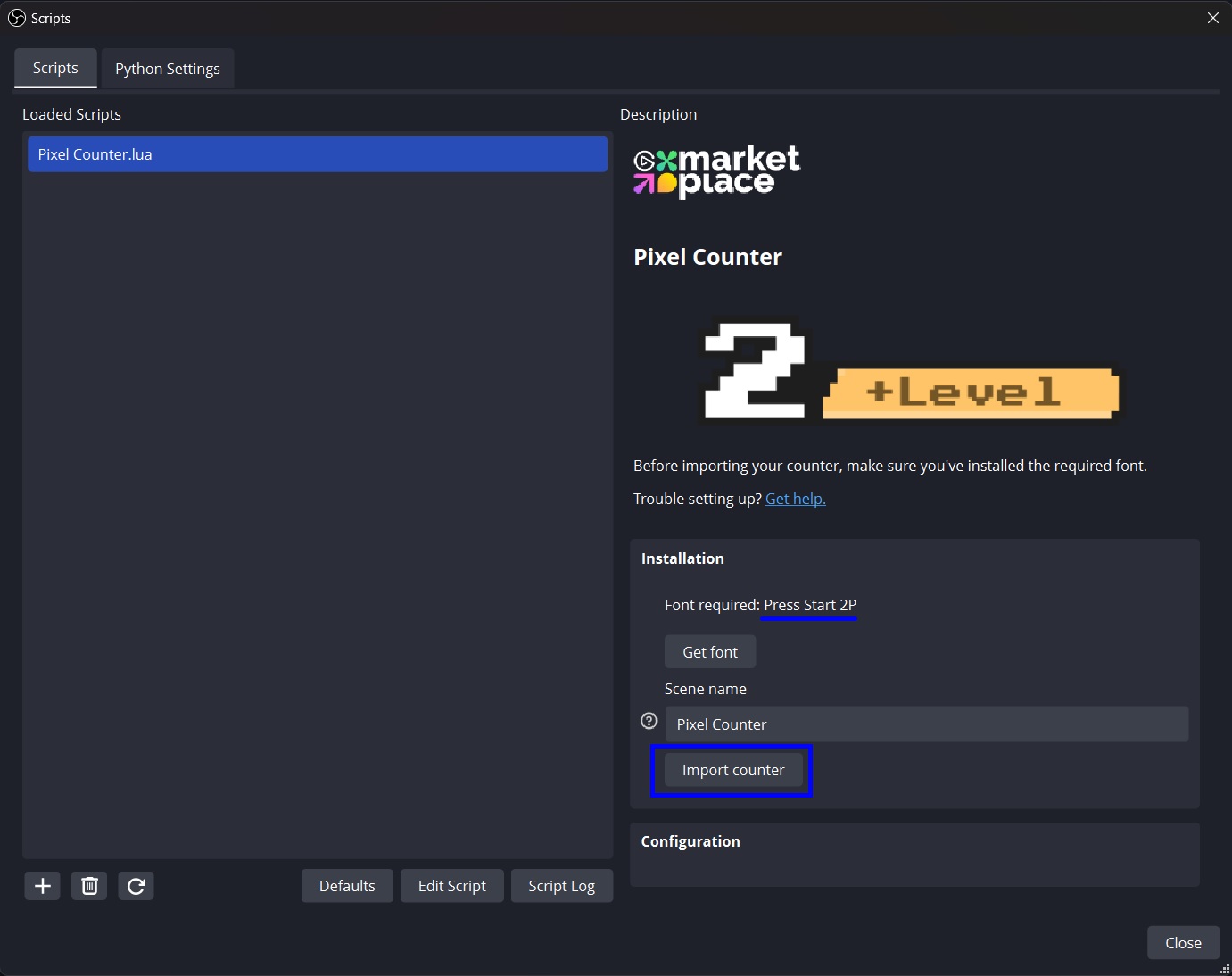Viewport: 1232px width, 976px height.
Task: Switch to the Python Settings tab
Action: point(168,69)
